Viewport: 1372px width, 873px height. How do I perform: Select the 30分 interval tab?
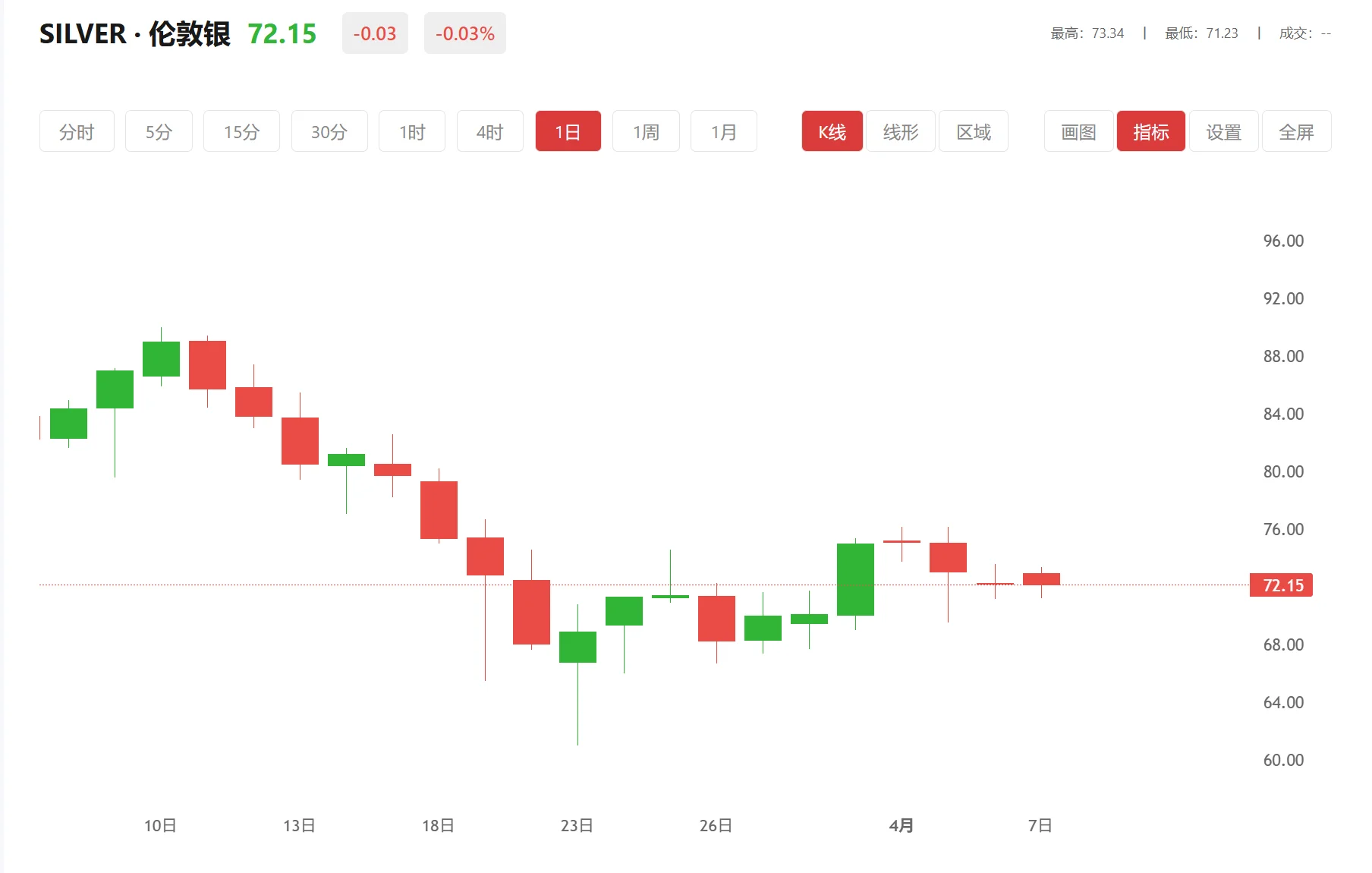click(329, 131)
